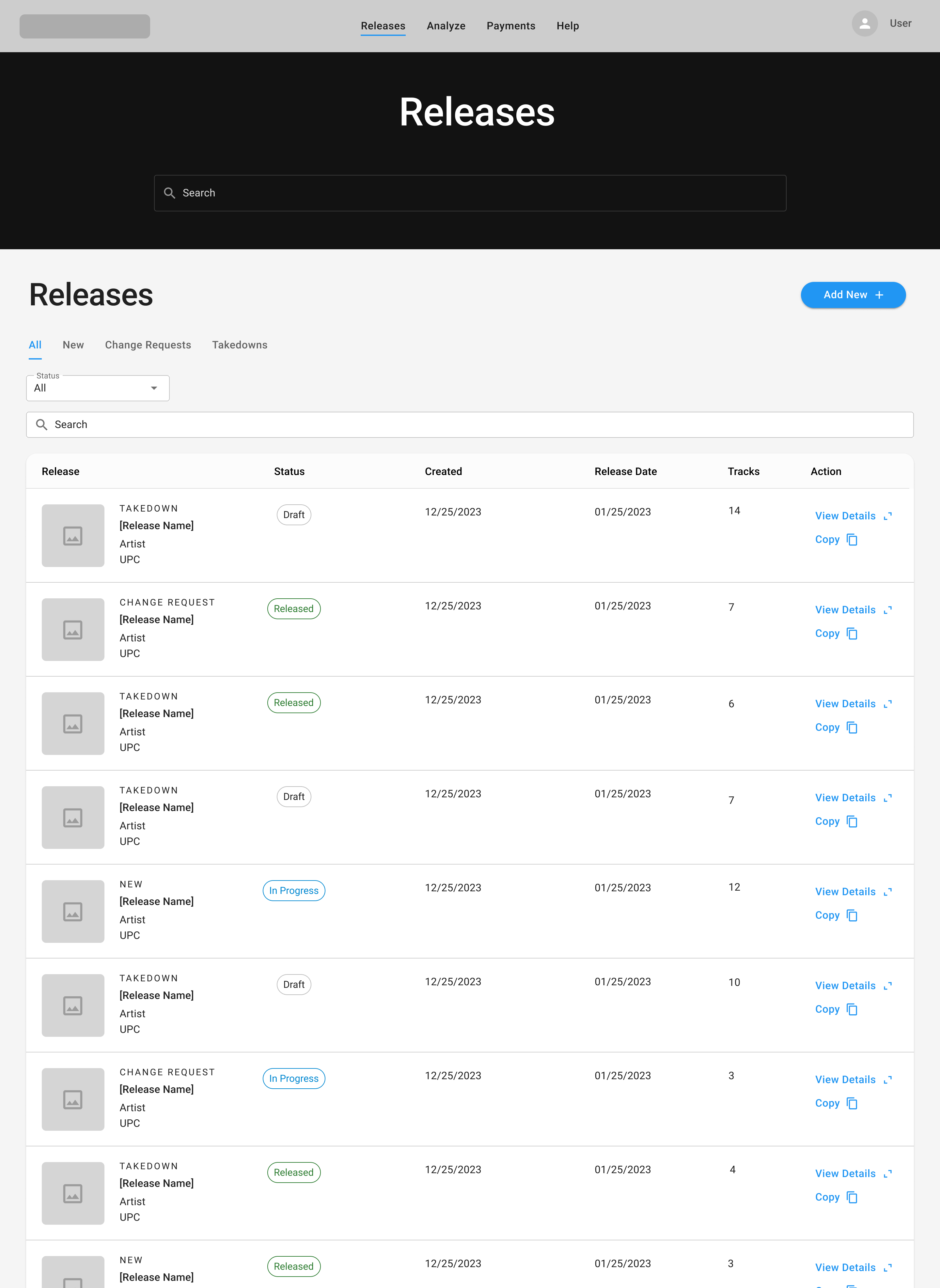Click copy icon in the 12-track row
The height and width of the screenshot is (1288, 940).
(x=852, y=915)
